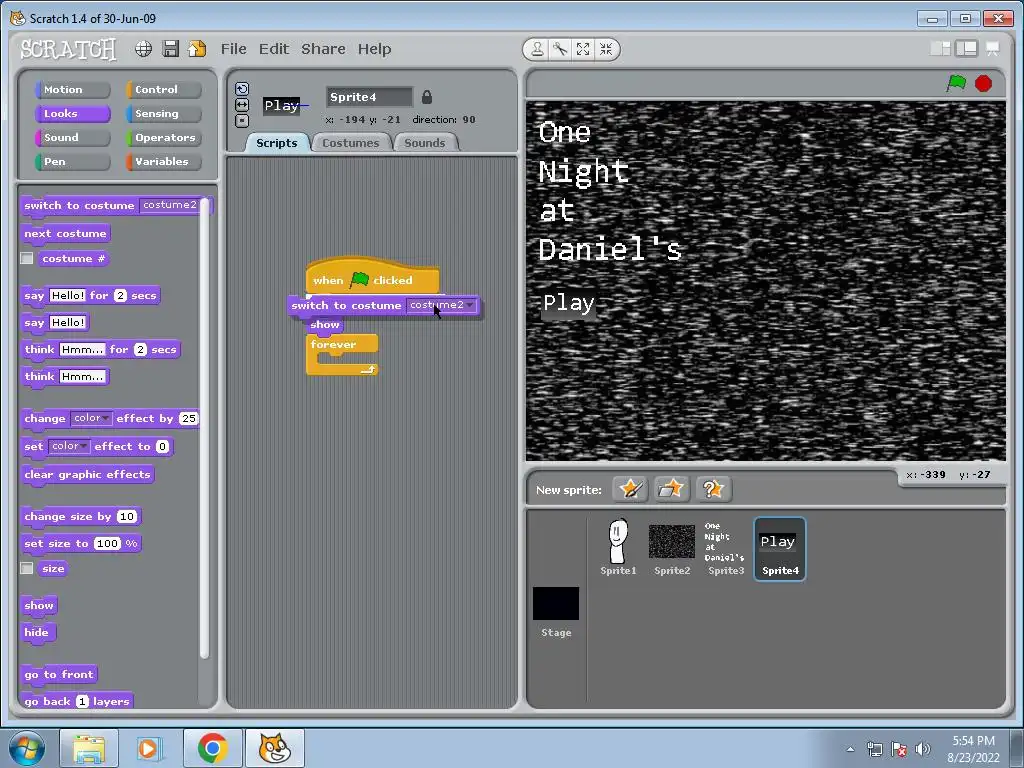
Task: Click the clear graphic effects block
Action: tap(88, 475)
